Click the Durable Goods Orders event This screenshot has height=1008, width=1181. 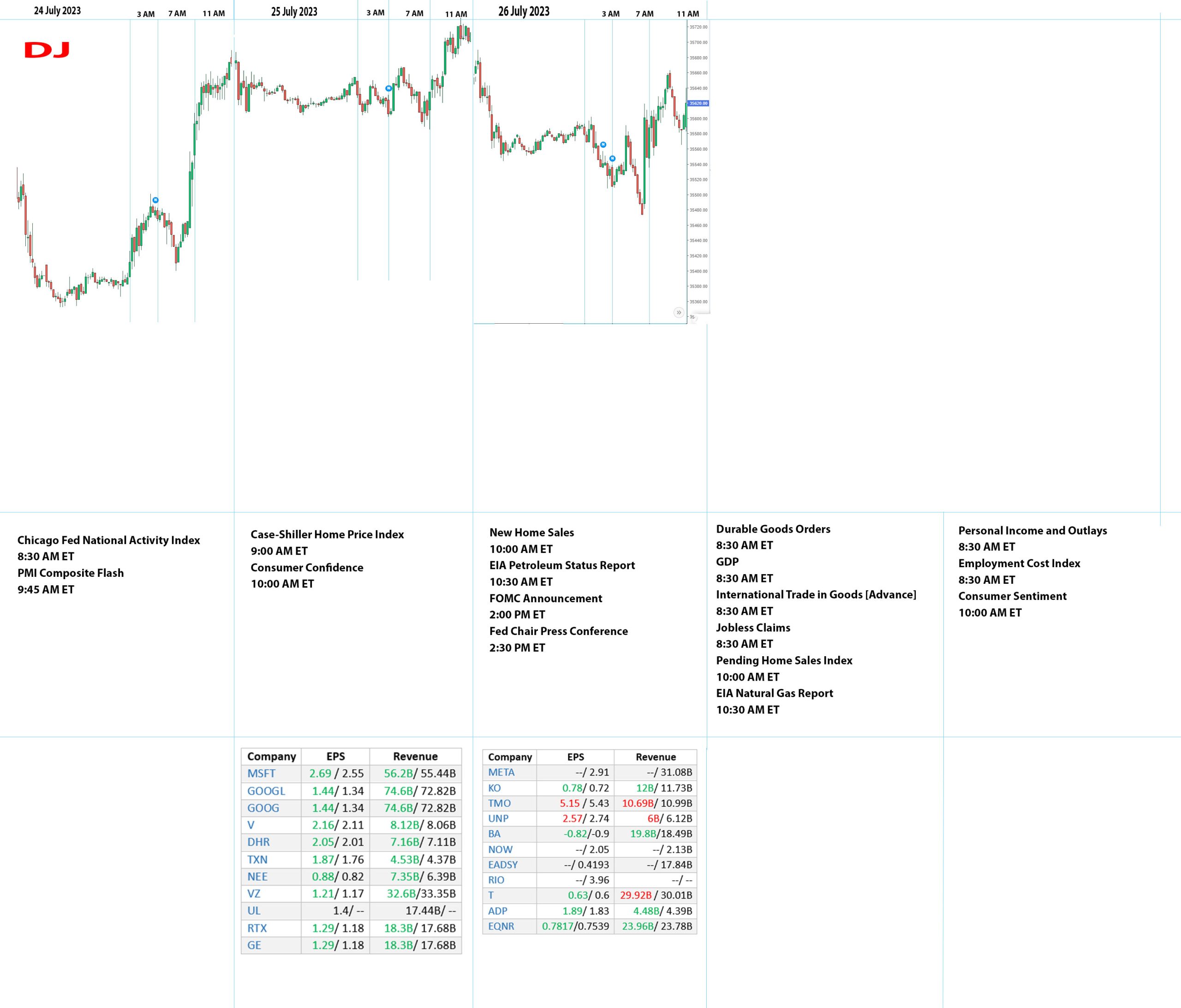(x=773, y=529)
